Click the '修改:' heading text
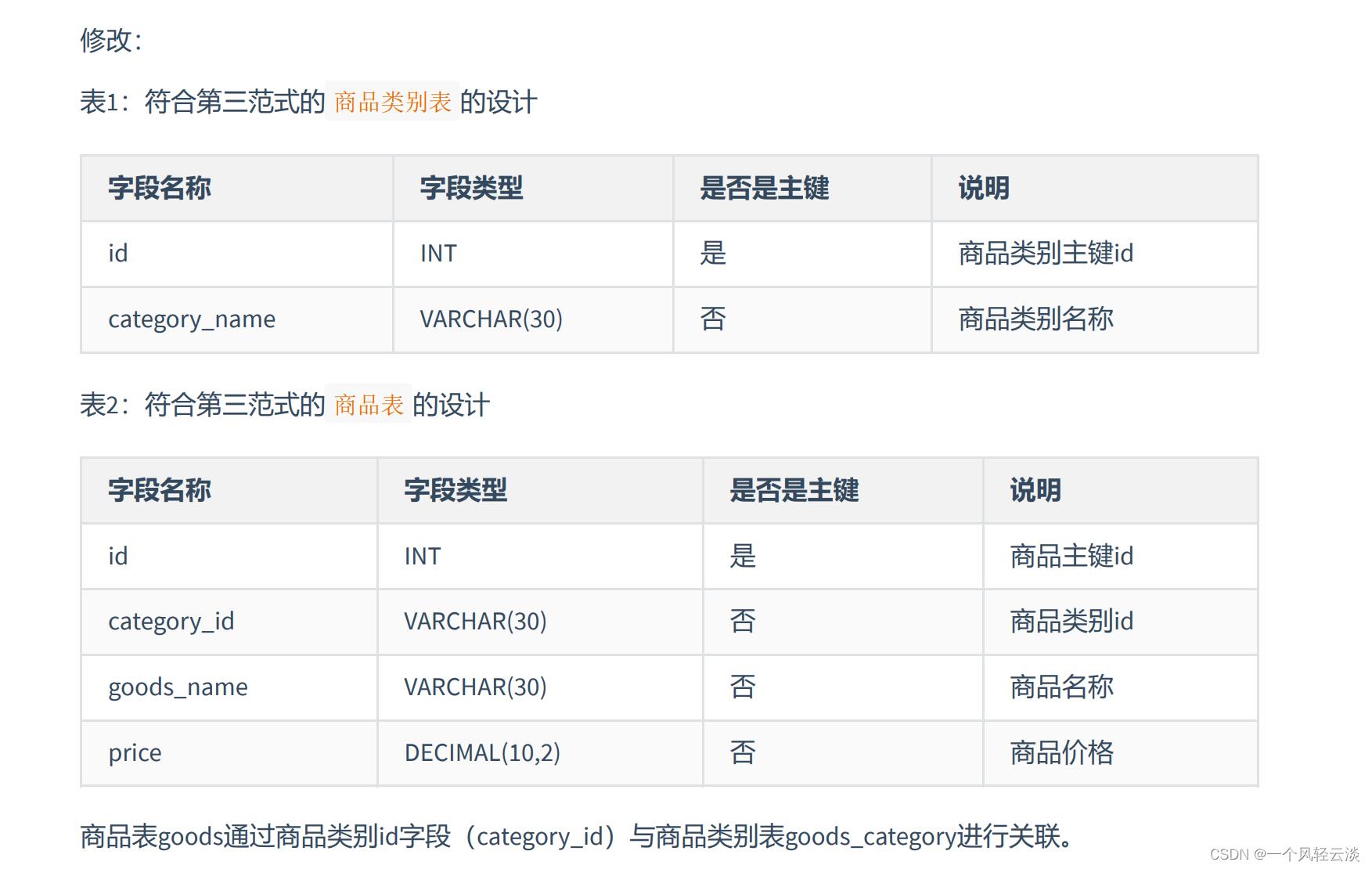1372x869 pixels. (x=111, y=40)
